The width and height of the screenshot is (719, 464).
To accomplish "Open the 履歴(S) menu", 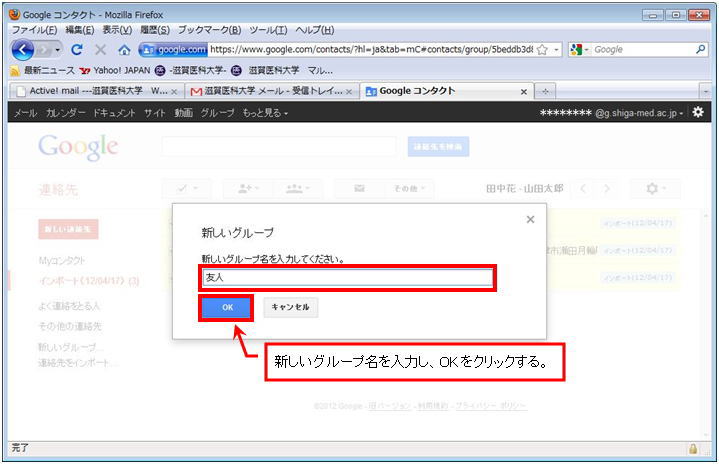I will click(x=155, y=30).
